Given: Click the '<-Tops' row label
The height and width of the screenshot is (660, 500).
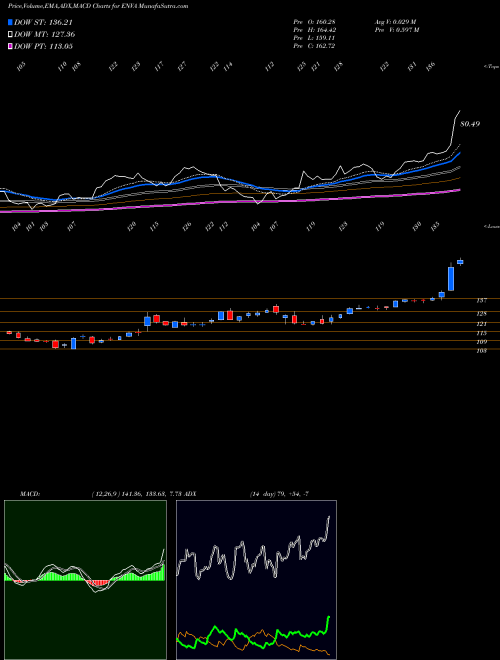Looking at the screenshot, I should click(x=491, y=67).
